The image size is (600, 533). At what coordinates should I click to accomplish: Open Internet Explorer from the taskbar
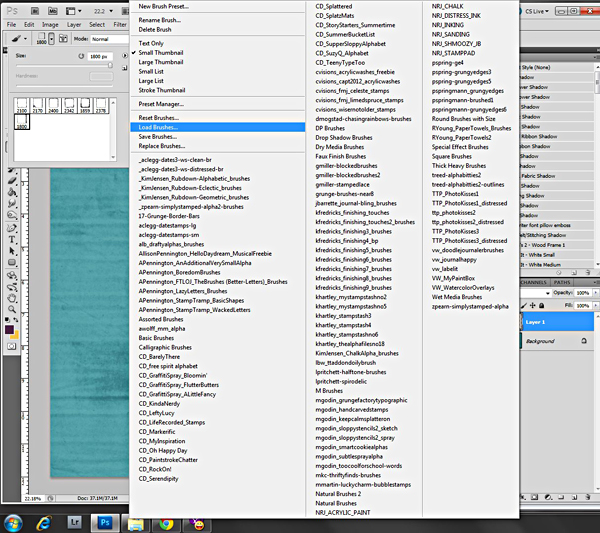(x=44, y=523)
